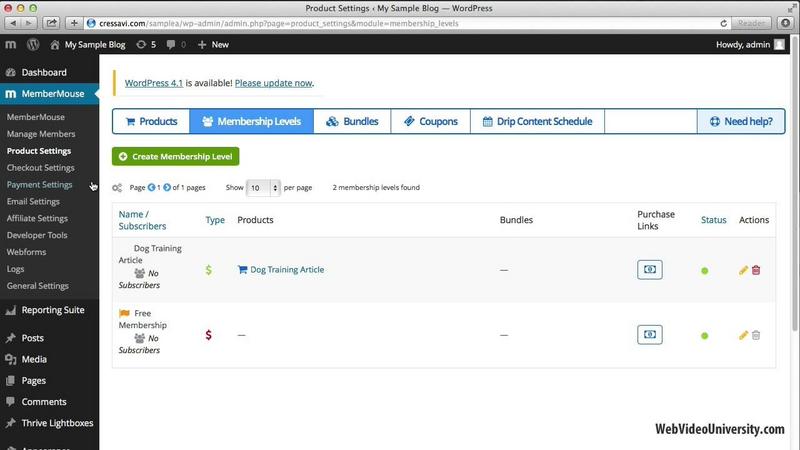Viewport: 800px width, 450px height.
Task: Click green dollar type icon for Dog Training
Action: (208, 270)
